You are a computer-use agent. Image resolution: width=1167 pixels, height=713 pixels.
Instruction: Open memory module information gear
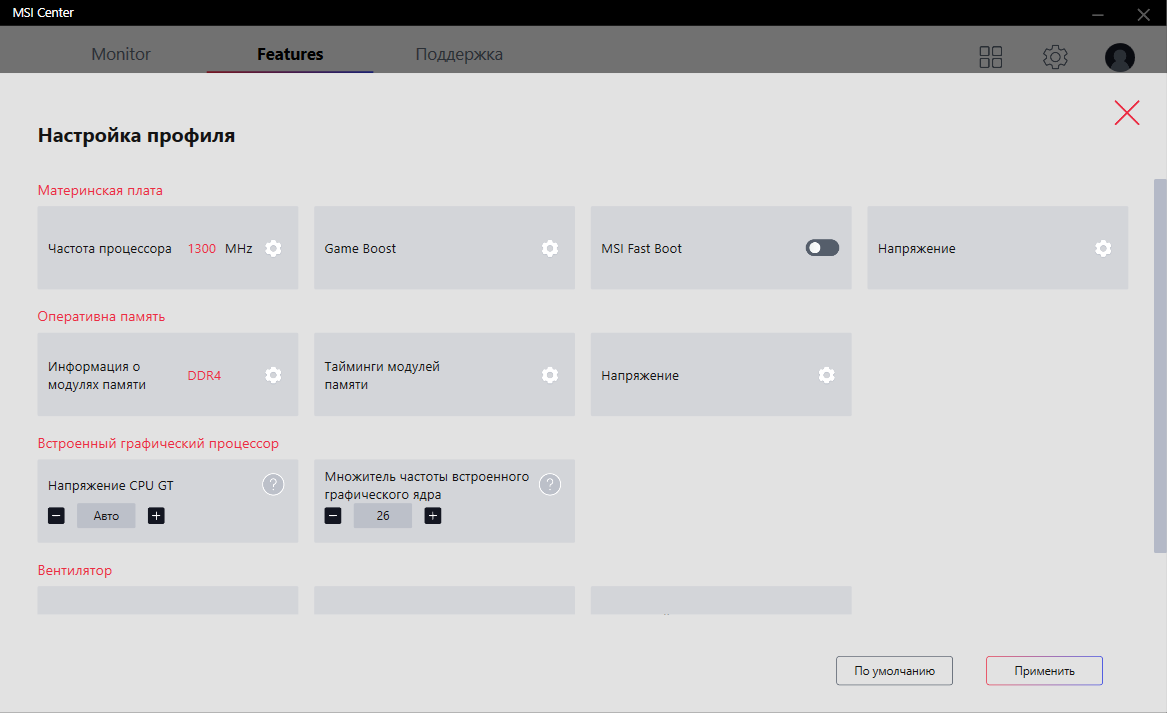pyautogui.click(x=273, y=375)
